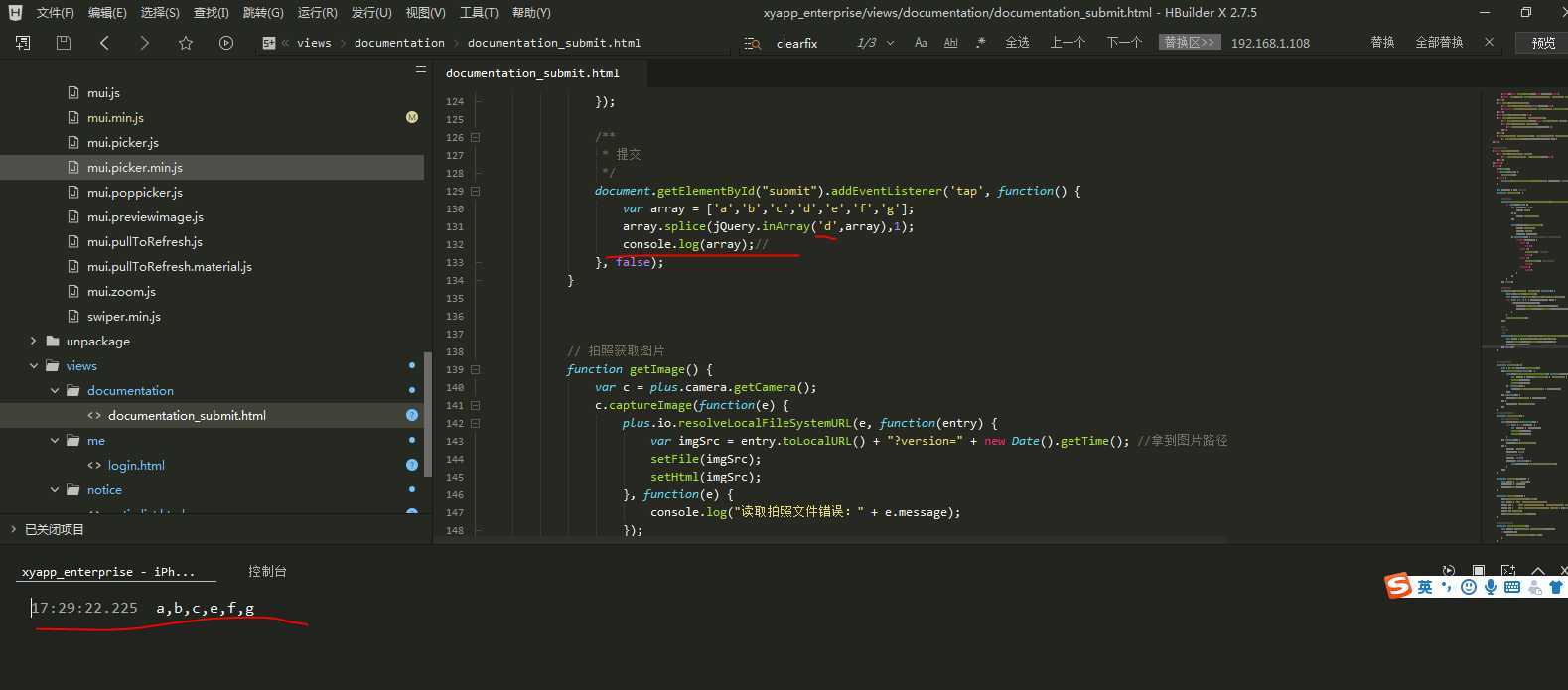The image size is (1568, 690).
Task: Open the 运行(R) menu
Action: click(318, 13)
